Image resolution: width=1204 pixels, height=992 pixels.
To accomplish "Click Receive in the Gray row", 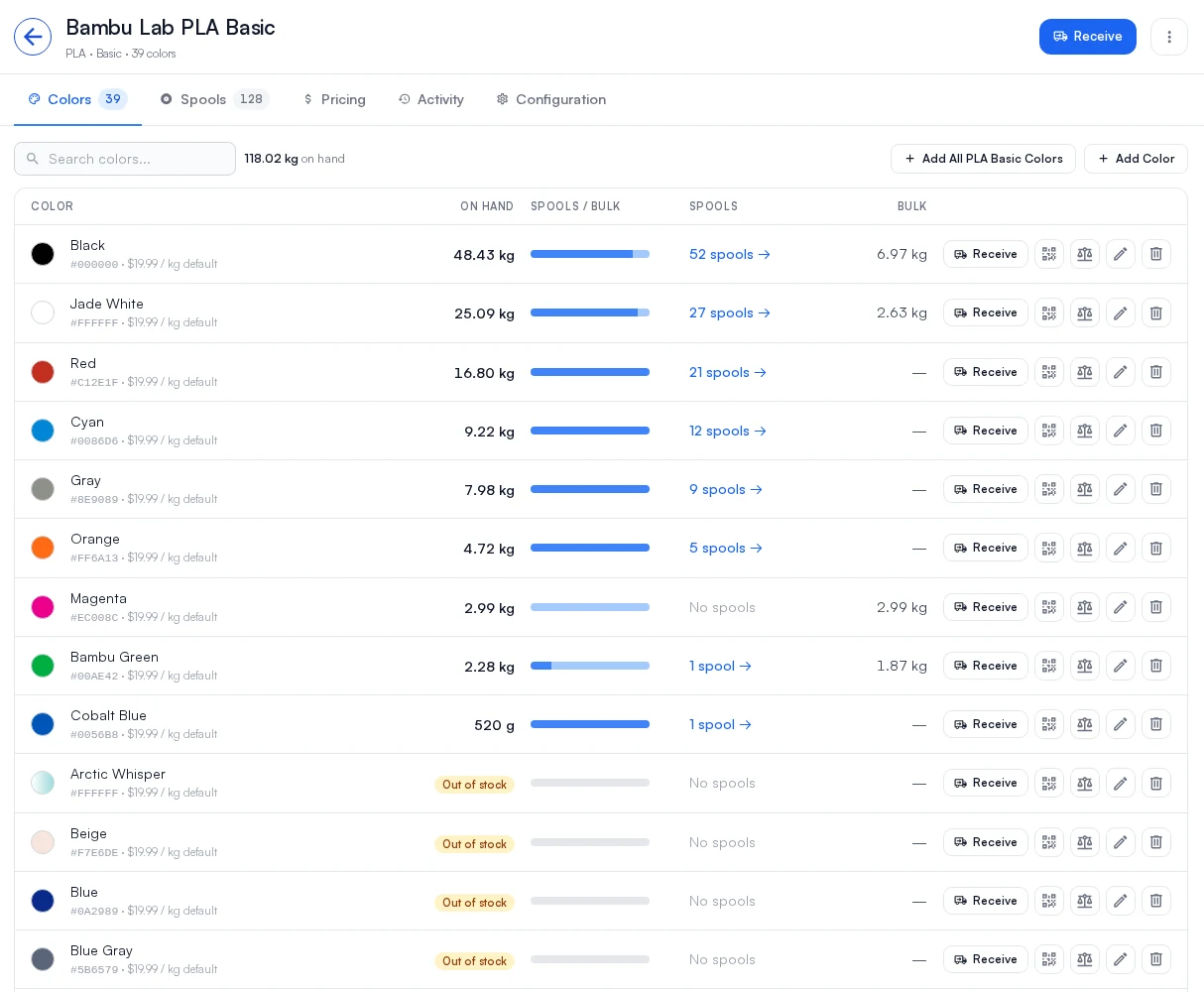I will pyautogui.click(x=986, y=489).
